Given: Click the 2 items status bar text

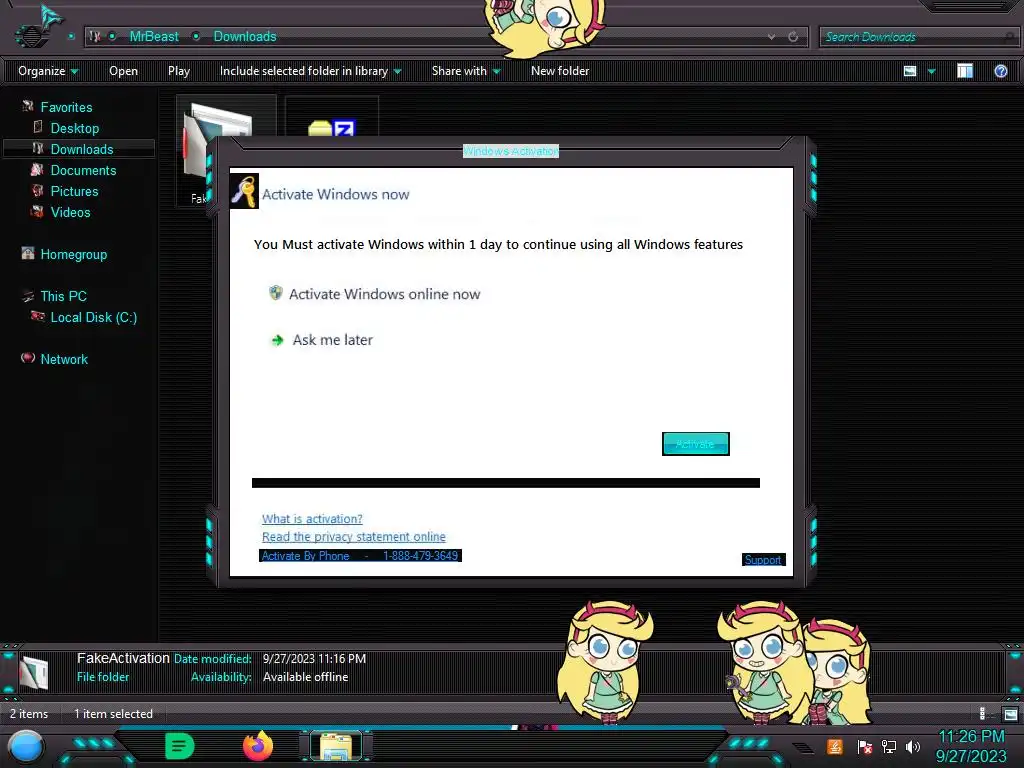Looking at the screenshot, I should [29, 714].
